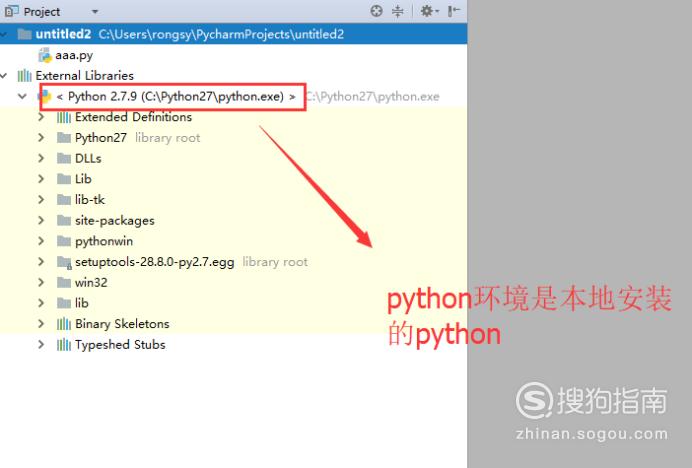Select Python27 library root row
The image size is (692, 468).
point(137,138)
